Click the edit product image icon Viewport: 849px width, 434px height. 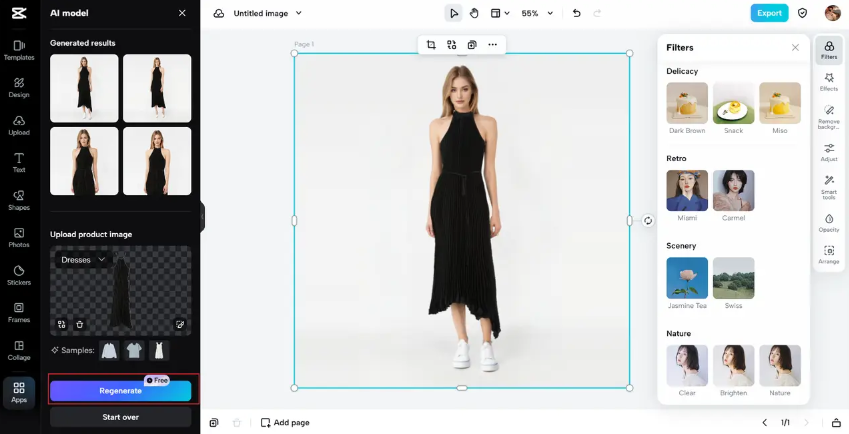tap(180, 324)
